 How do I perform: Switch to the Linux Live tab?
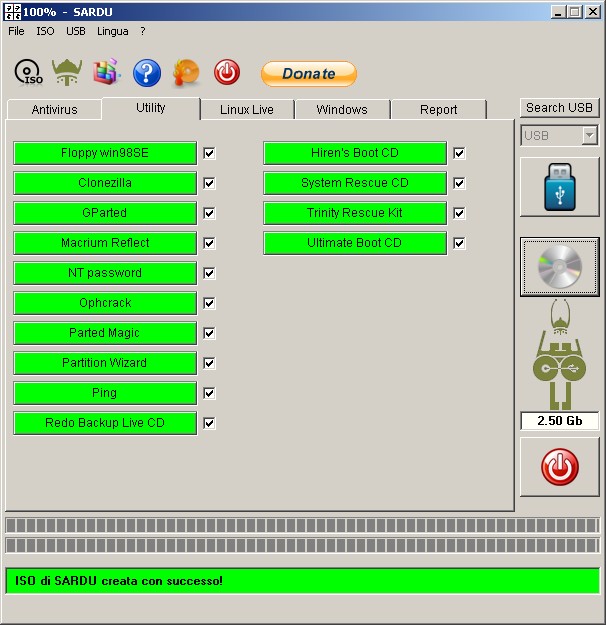coord(247,110)
